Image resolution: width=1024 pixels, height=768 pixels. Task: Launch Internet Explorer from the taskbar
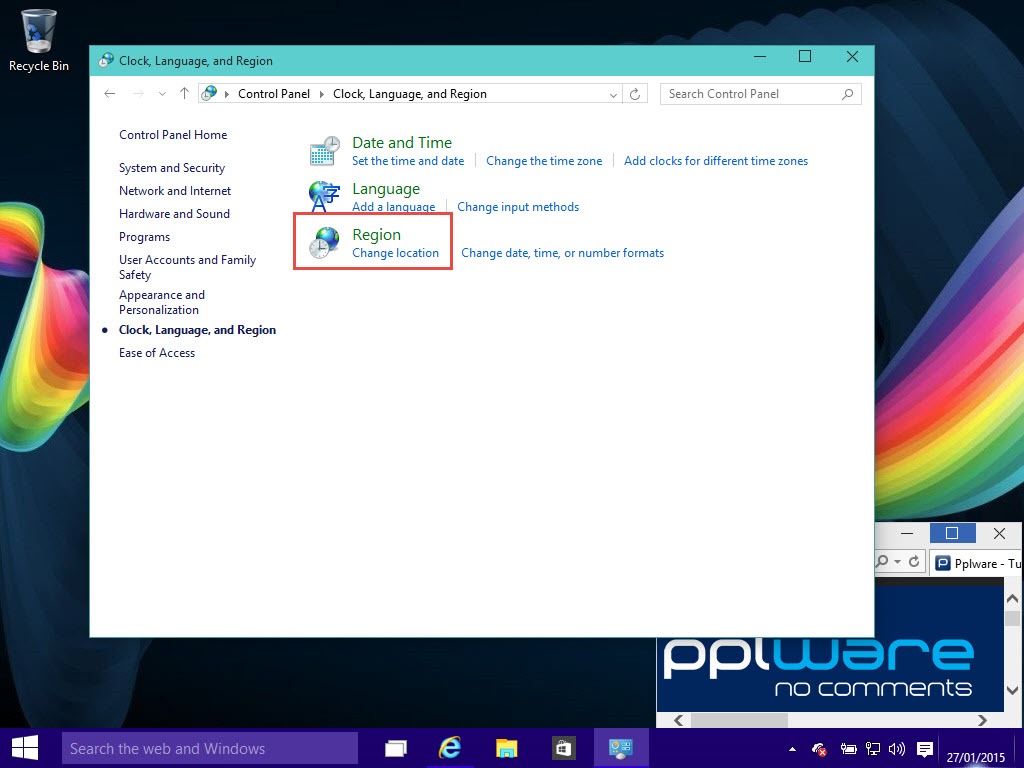(x=450, y=748)
